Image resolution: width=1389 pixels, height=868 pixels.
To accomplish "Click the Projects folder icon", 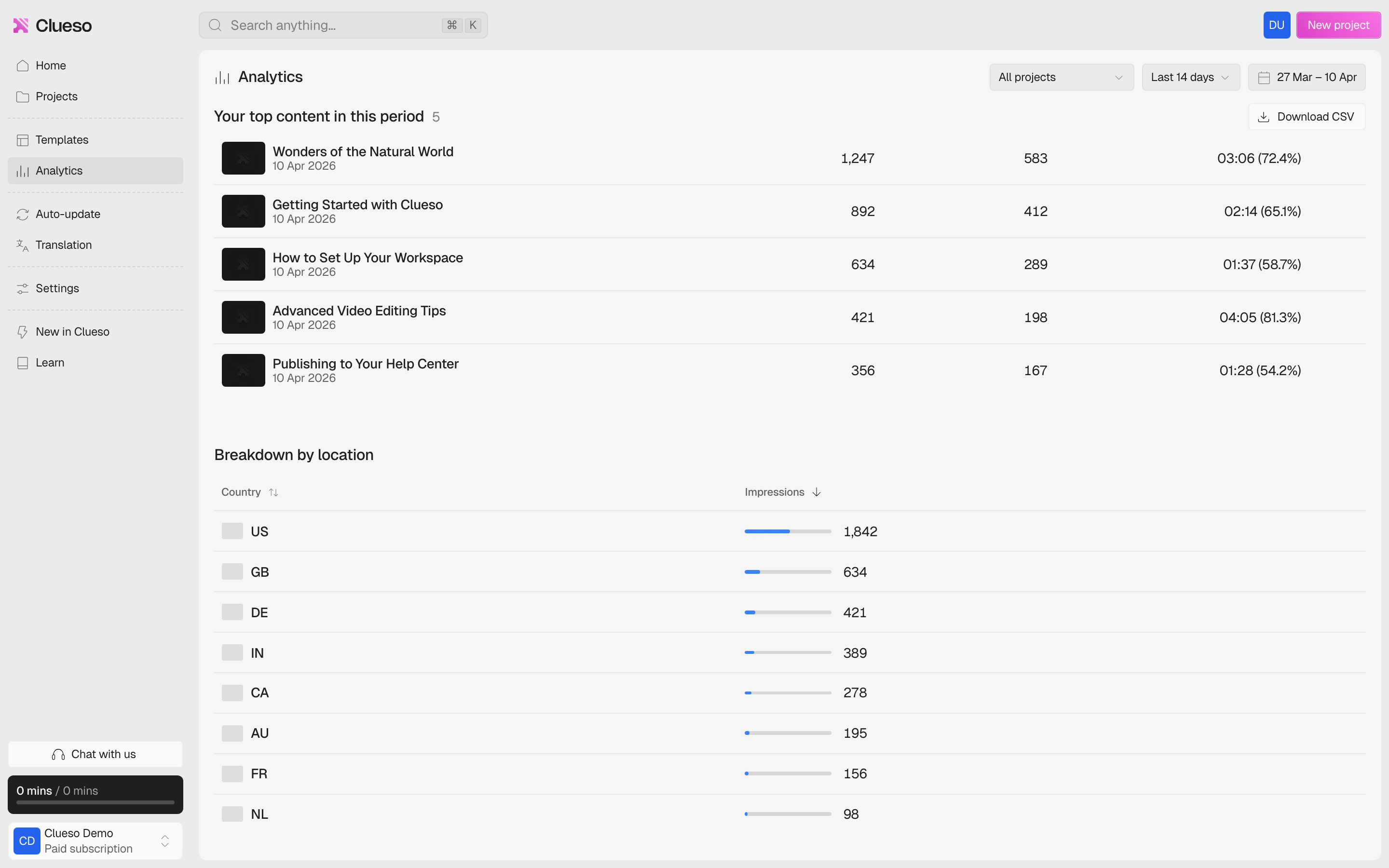I will (22, 96).
